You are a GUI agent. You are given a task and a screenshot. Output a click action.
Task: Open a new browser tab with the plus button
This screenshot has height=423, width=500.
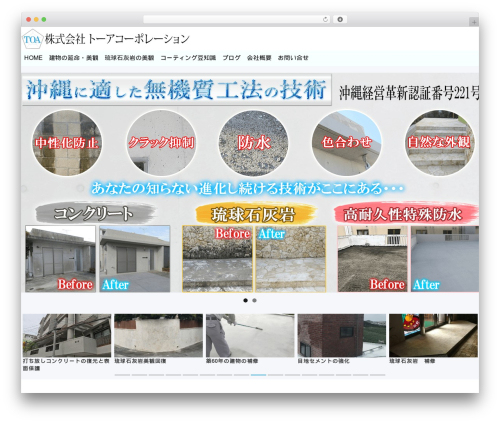pos(474,22)
